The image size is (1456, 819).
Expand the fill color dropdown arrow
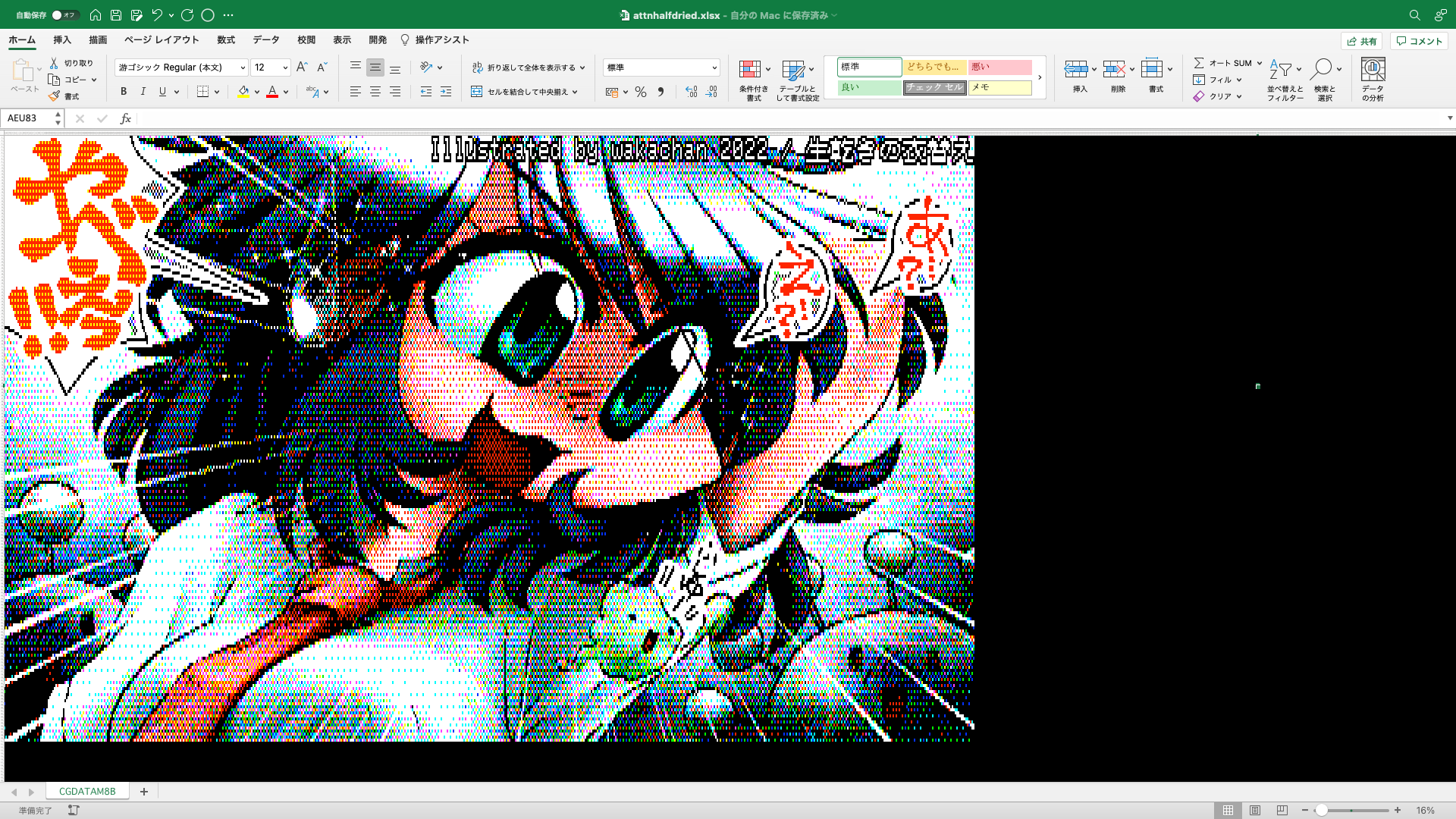[257, 92]
